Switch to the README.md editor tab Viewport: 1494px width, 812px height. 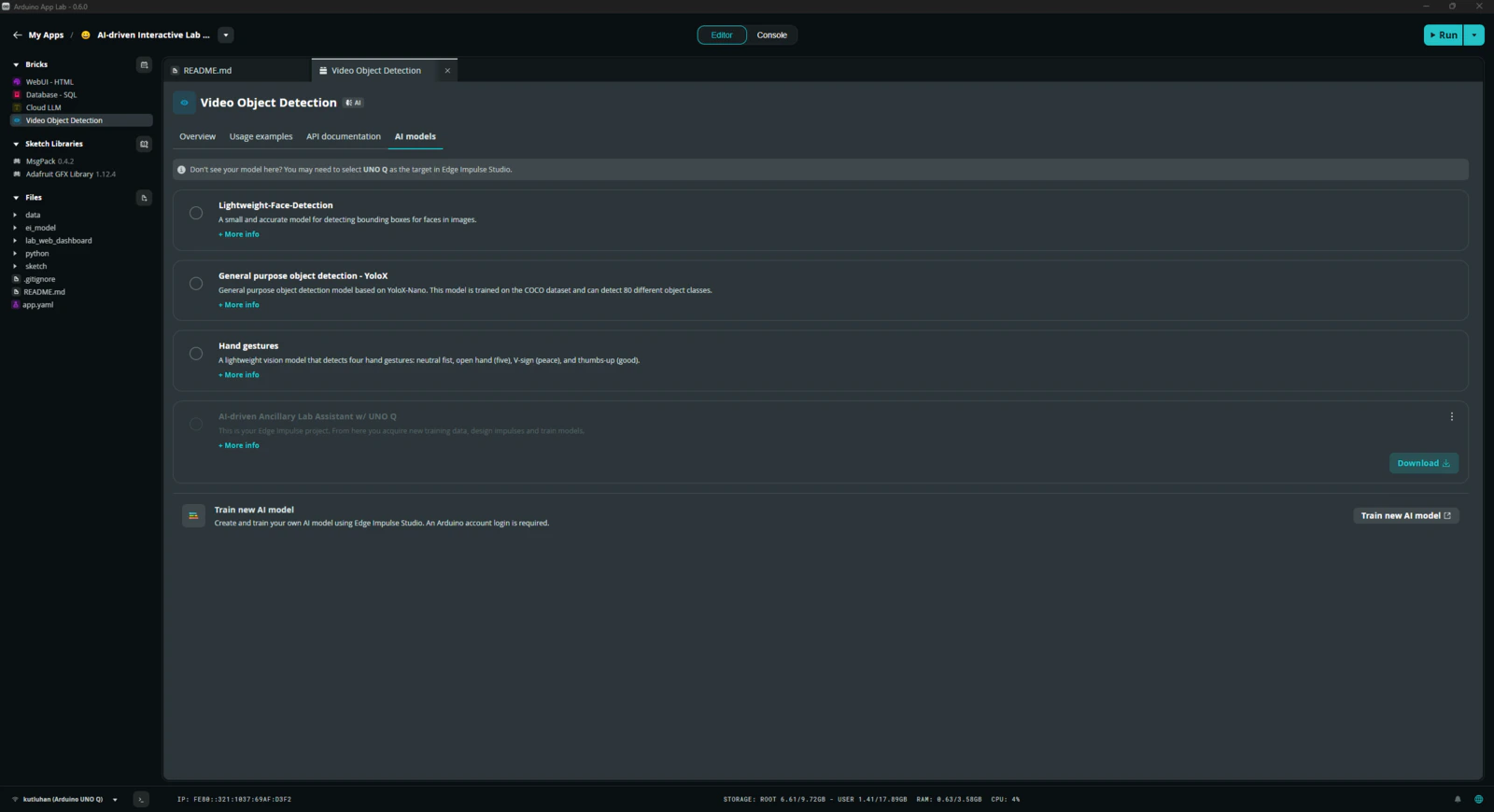pyautogui.click(x=238, y=70)
